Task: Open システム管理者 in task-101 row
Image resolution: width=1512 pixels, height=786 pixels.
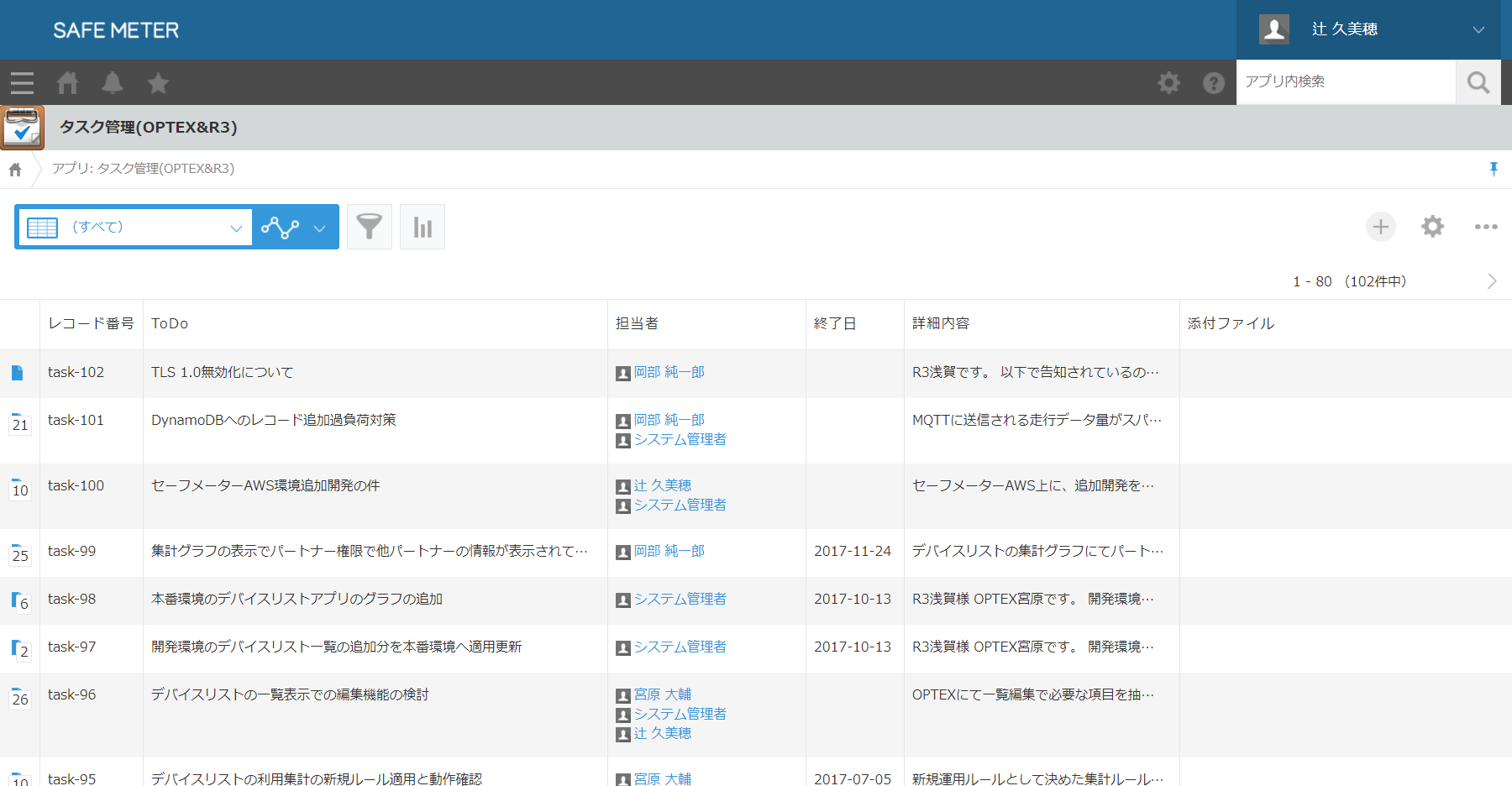Action: [680, 439]
